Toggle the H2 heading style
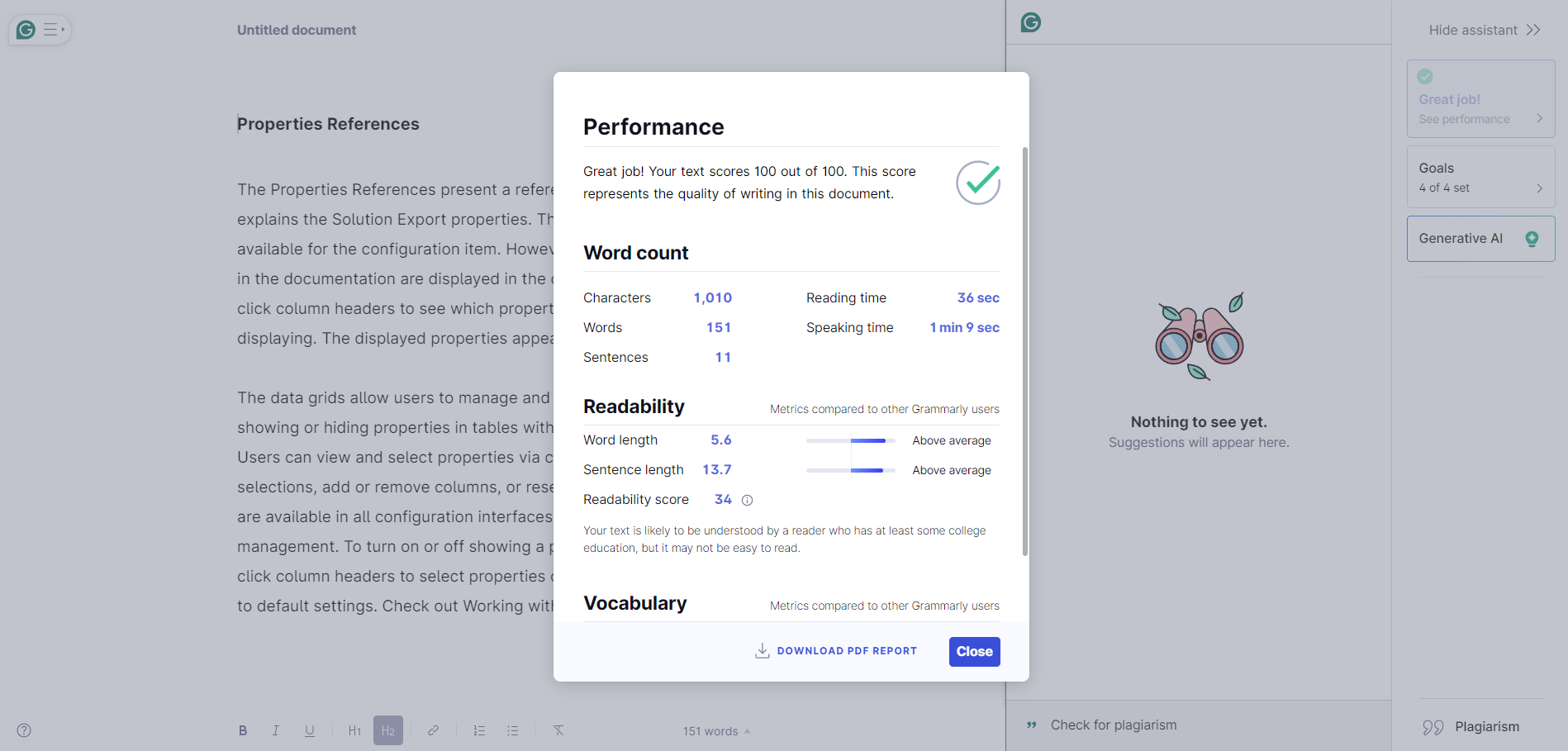 click(x=388, y=730)
